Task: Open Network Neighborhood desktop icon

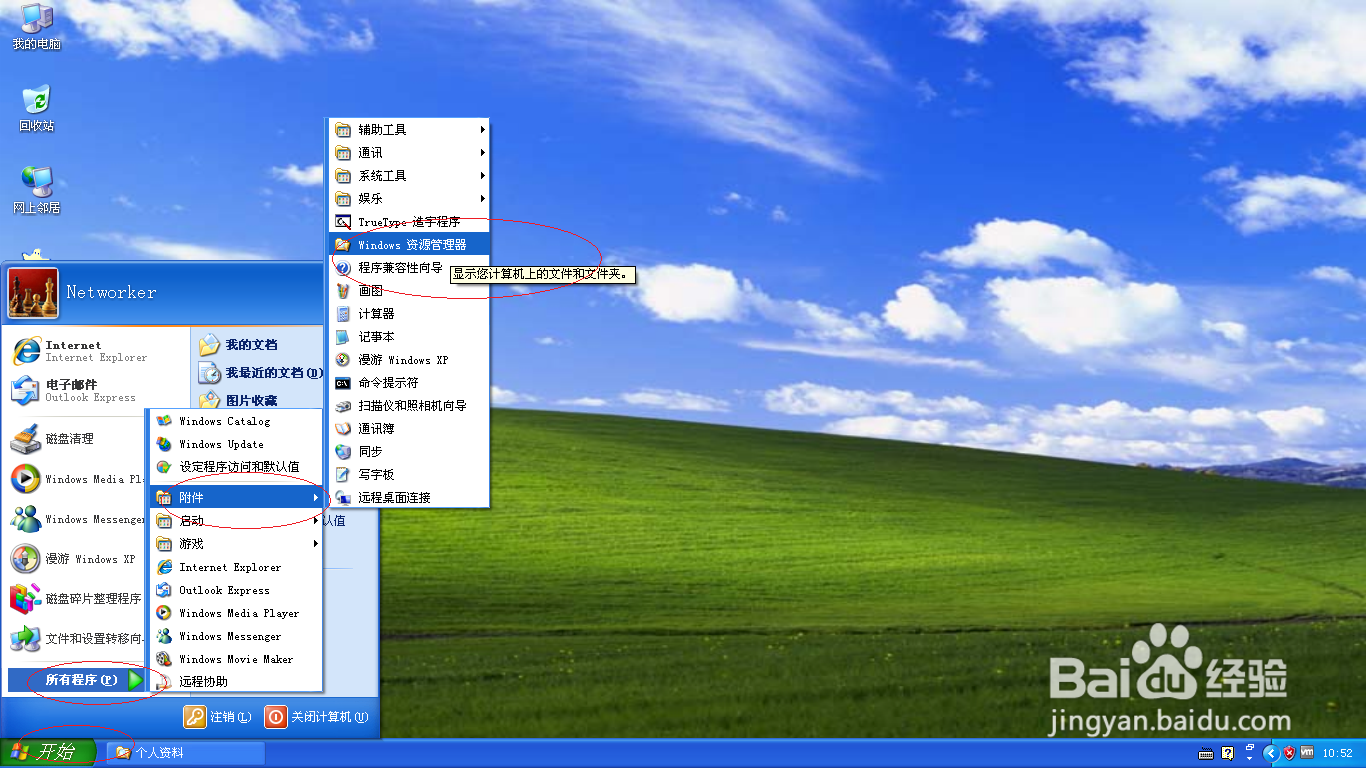Action: [36, 190]
